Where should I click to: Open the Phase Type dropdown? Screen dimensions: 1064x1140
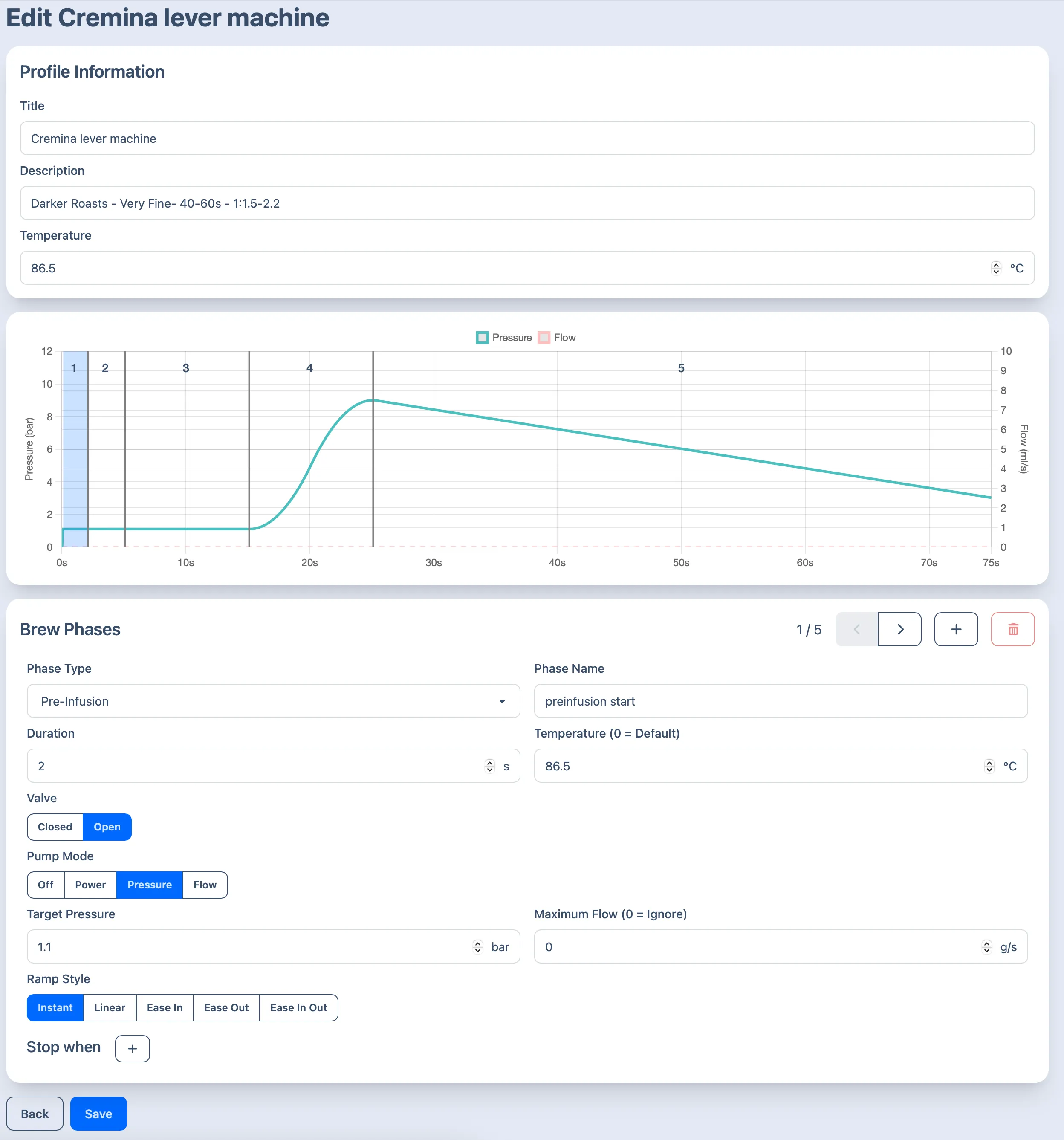pos(273,701)
